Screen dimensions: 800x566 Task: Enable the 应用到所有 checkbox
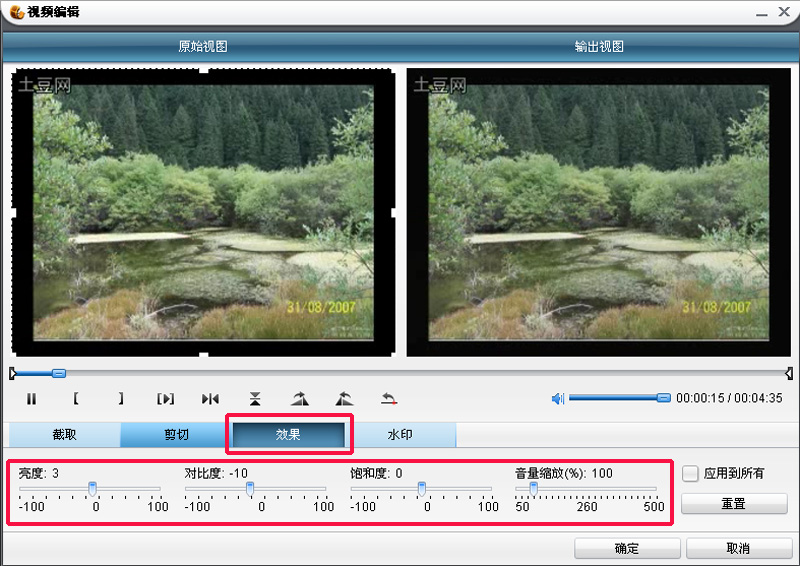(690, 473)
